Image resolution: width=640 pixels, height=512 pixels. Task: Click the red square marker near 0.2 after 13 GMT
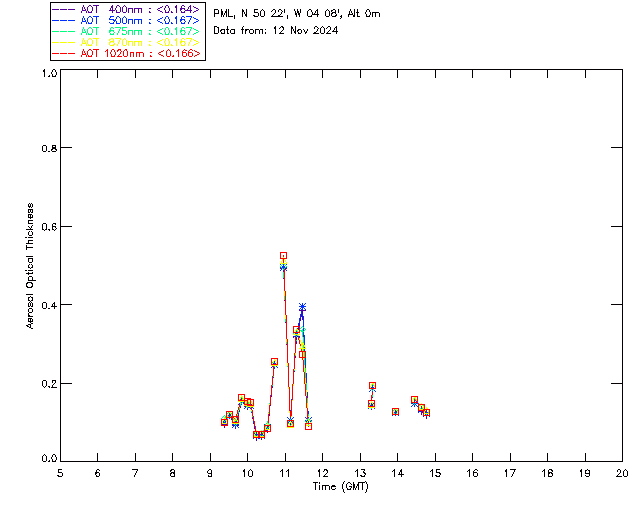point(372,385)
